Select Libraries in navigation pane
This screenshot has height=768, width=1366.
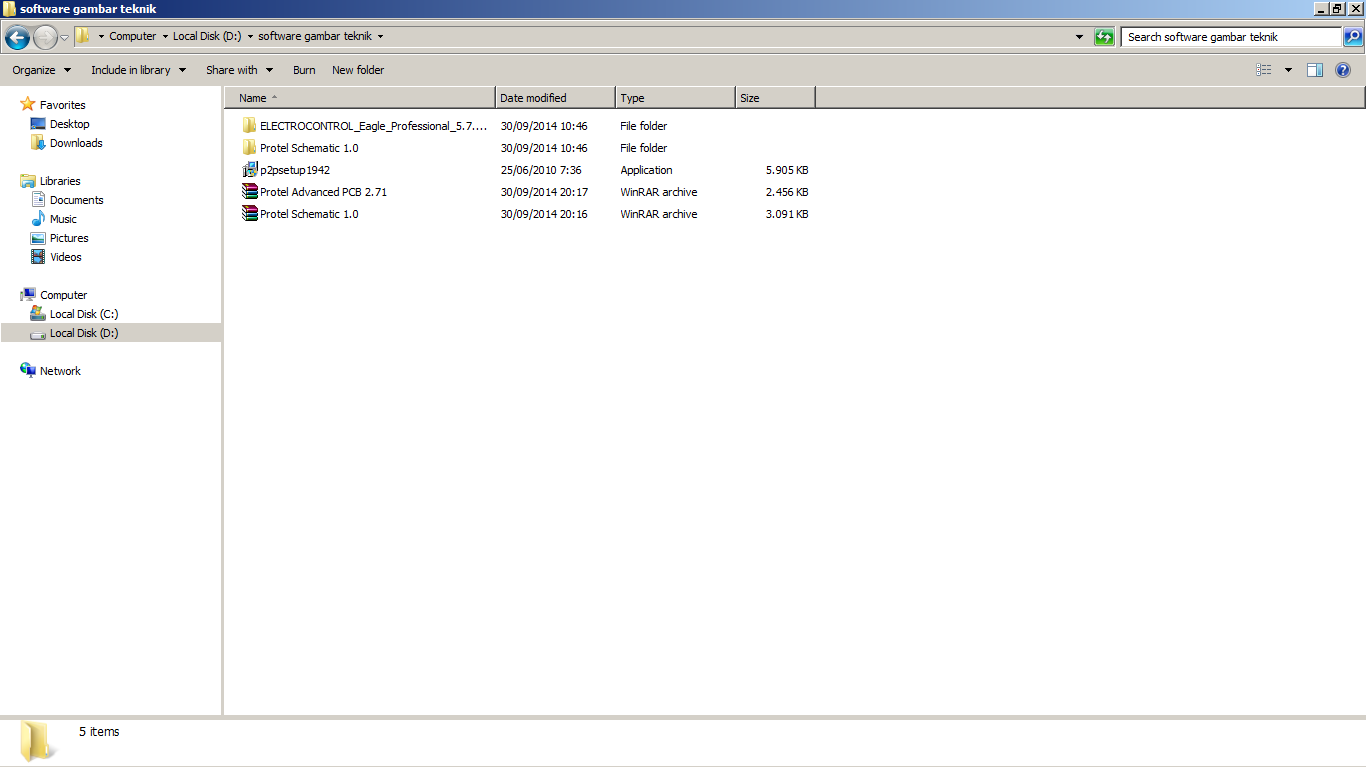click(60, 181)
